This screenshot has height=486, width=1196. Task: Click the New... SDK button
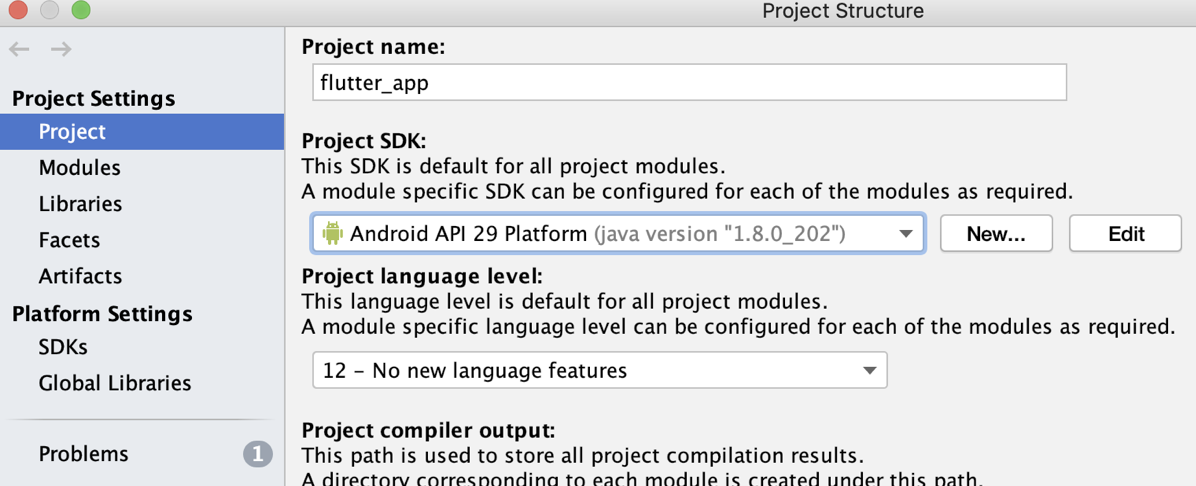(996, 233)
